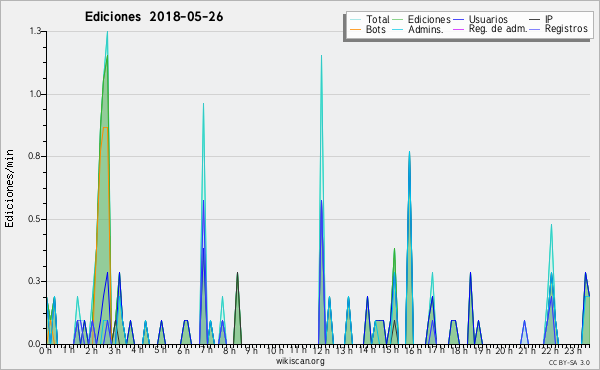Click the green line swatch beside Ediciones

[x=398, y=20]
